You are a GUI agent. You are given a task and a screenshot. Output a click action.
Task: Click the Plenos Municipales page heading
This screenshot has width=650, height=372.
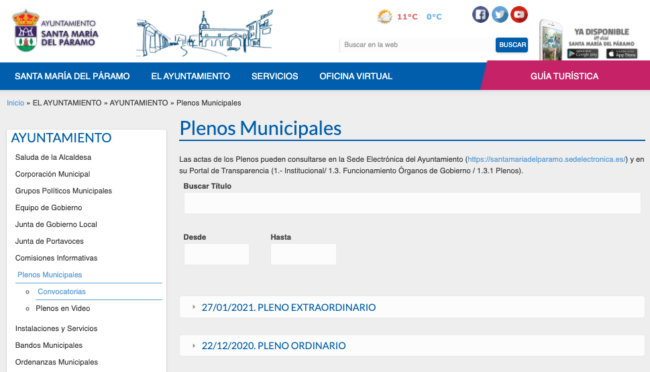point(260,128)
